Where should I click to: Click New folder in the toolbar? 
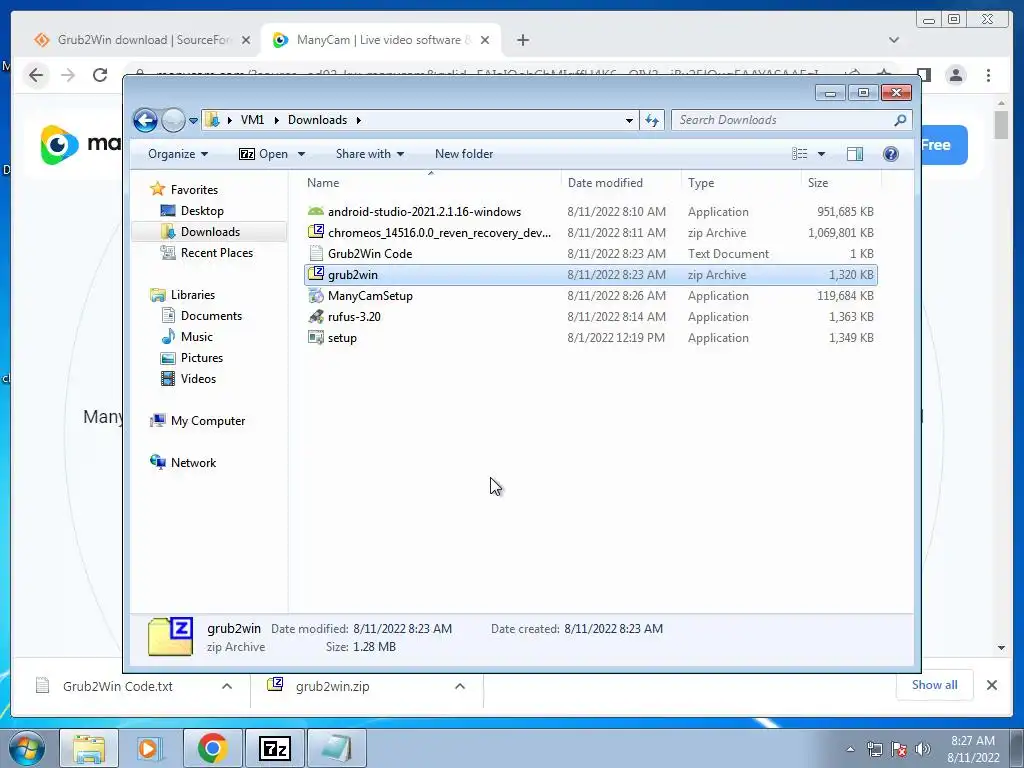464,154
